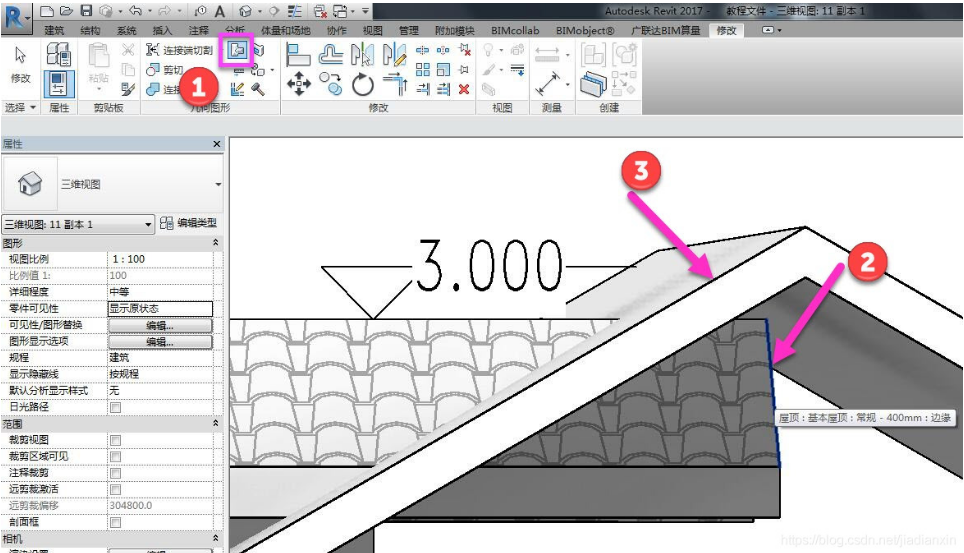Click 编辑 button for 可见性/图形替换
This screenshot has height=553, width=964.
click(160, 325)
